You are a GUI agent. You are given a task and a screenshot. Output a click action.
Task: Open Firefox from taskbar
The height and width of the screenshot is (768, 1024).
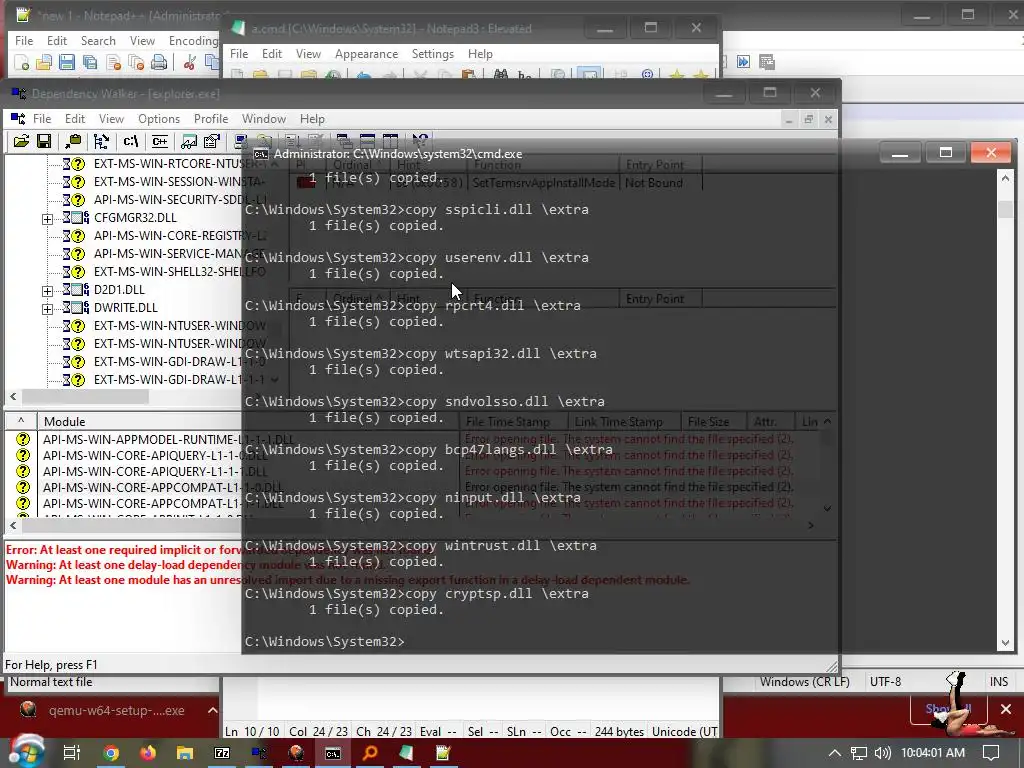tap(148, 753)
